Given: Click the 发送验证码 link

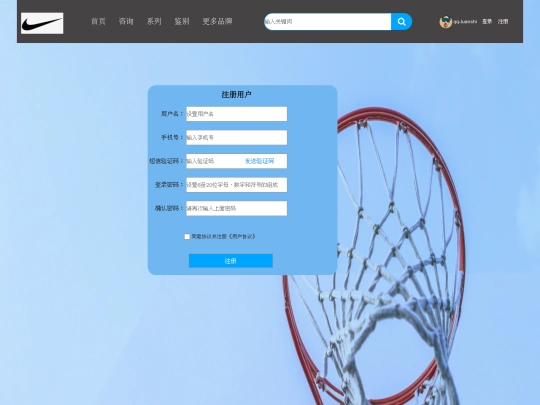Looking at the screenshot, I should pyautogui.click(x=259, y=161).
